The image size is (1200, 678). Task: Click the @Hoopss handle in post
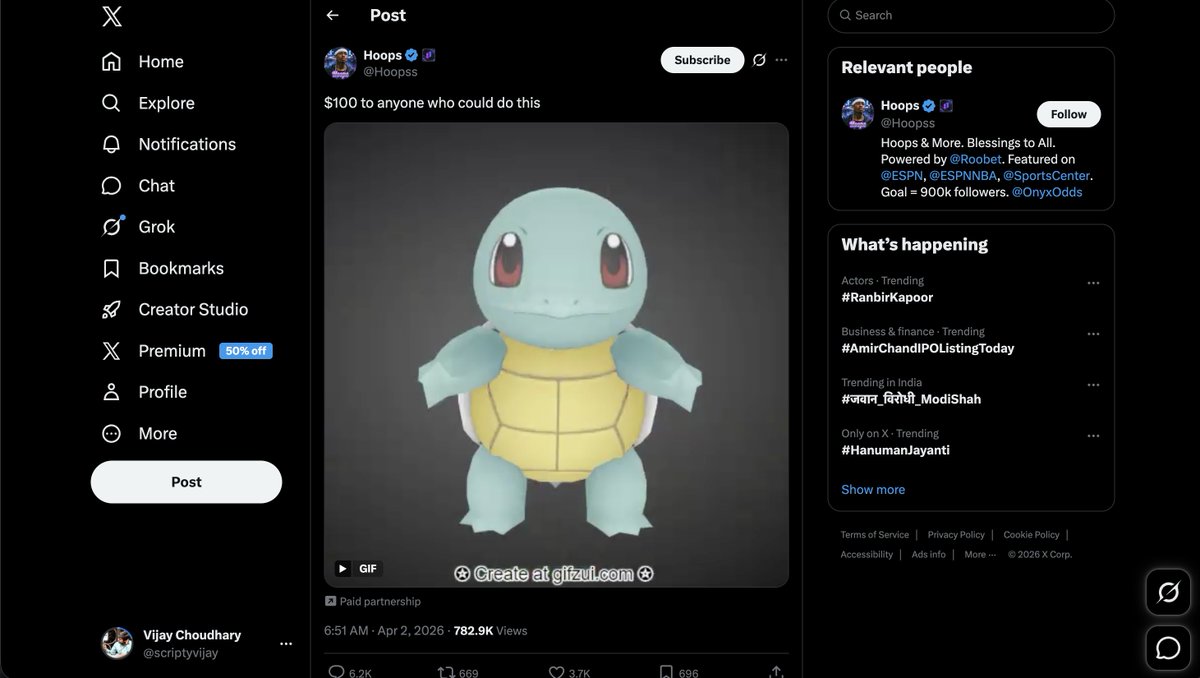(390, 72)
